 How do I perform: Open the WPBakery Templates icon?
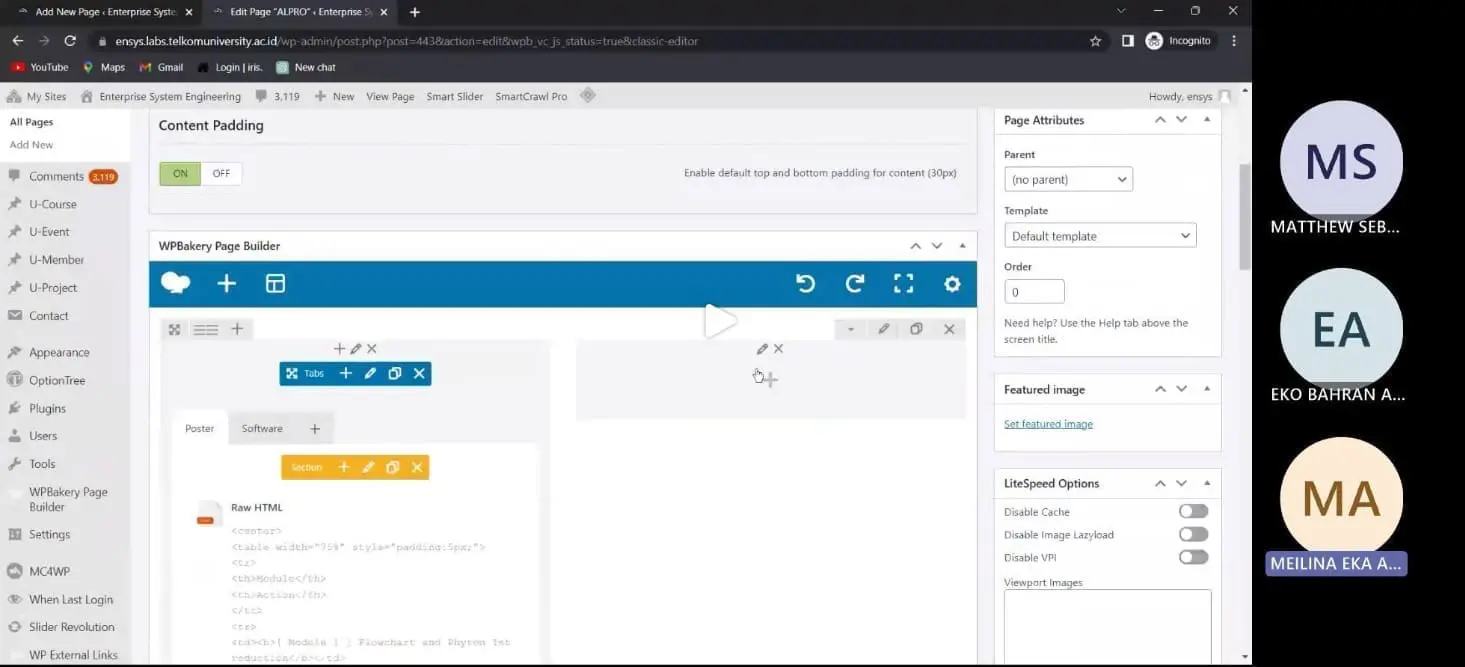point(275,284)
